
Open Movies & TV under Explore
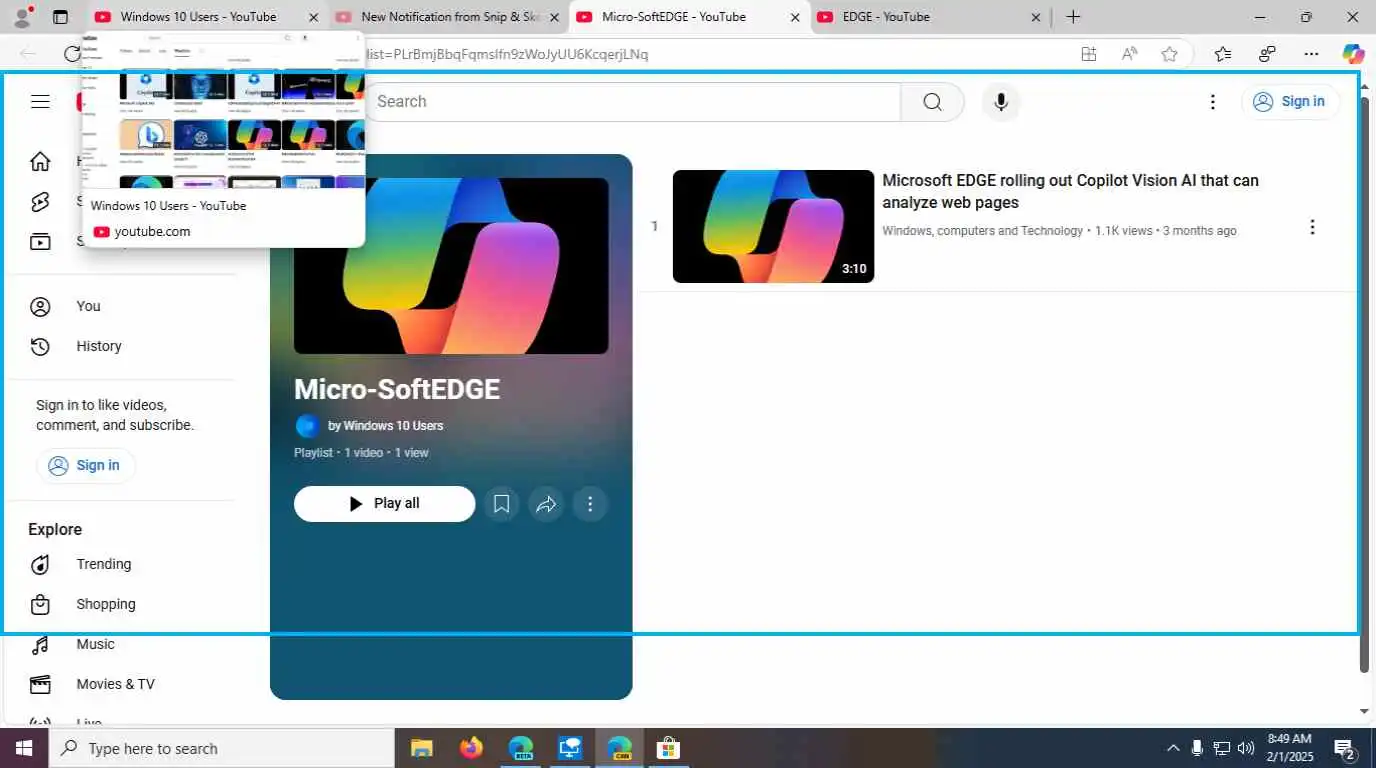coord(120,684)
